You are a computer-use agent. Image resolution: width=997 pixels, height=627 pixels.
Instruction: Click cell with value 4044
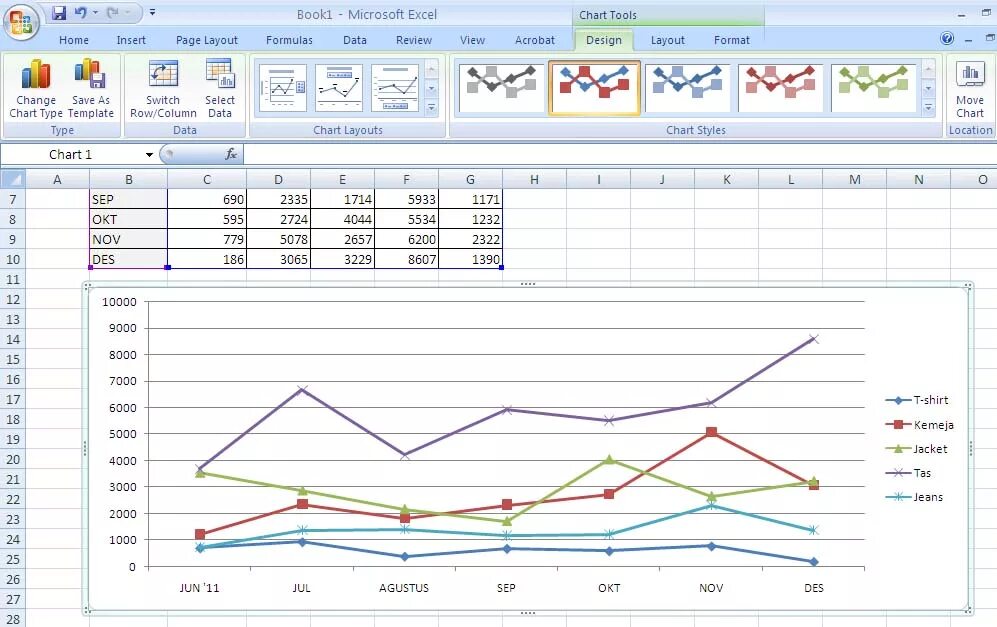(x=343, y=219)
